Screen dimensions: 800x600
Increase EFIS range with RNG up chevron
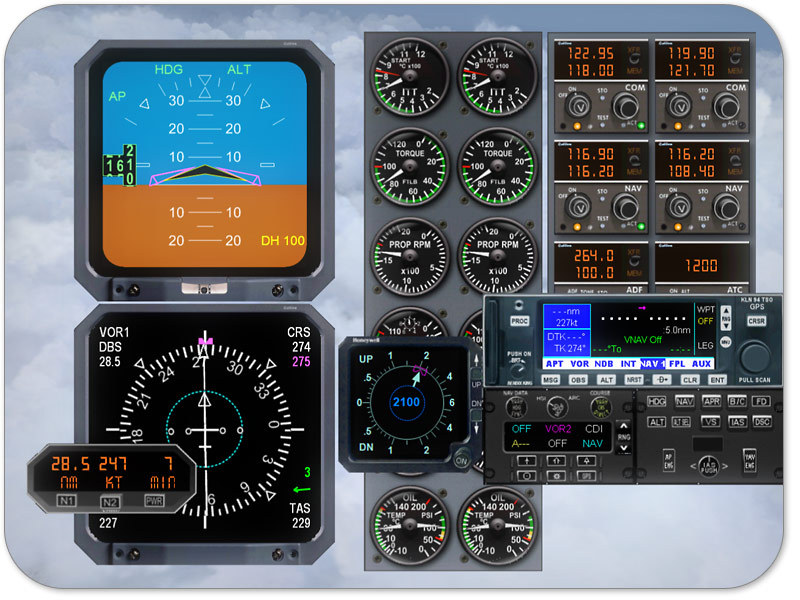tap(624, 426)
